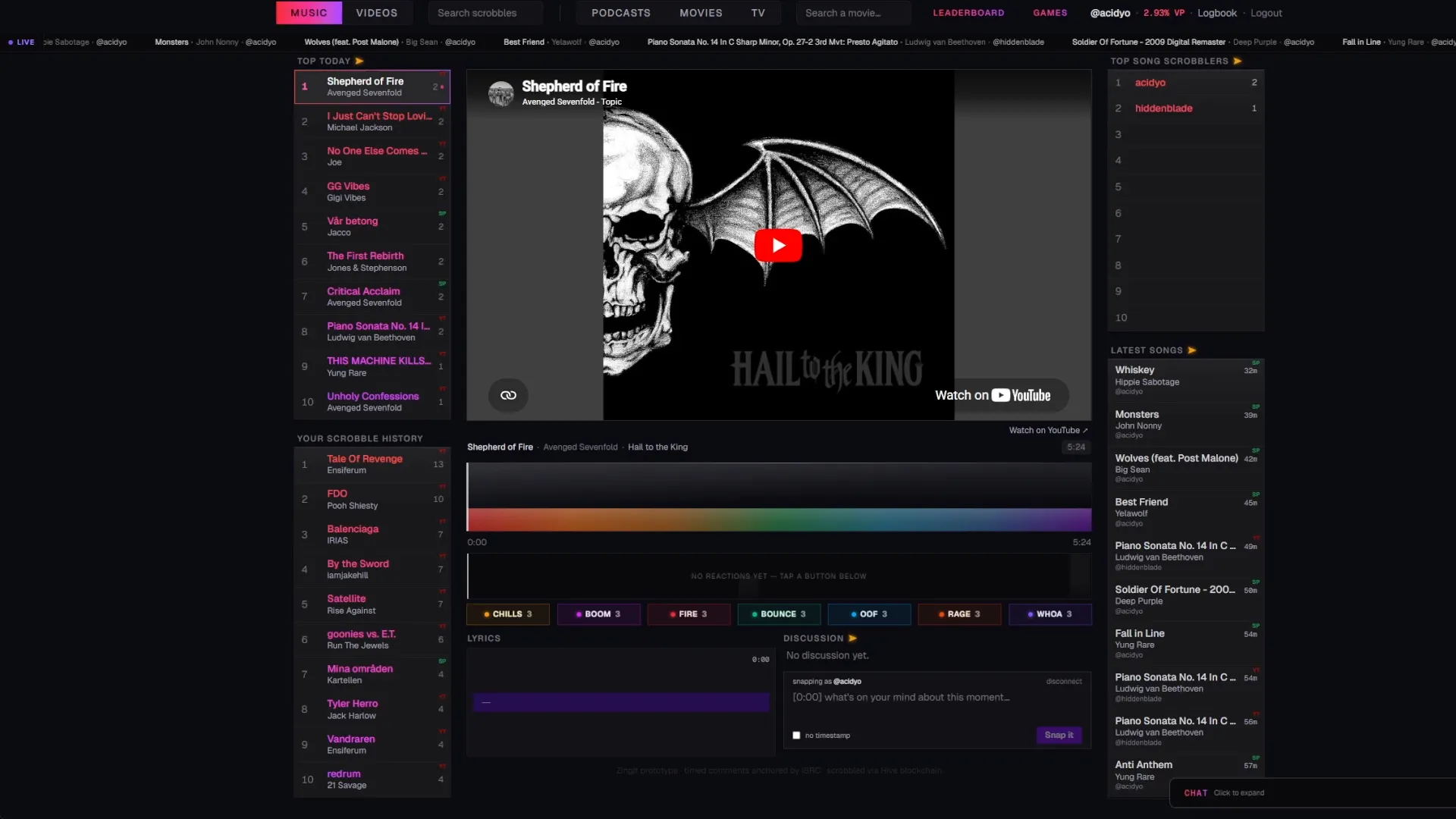Open the Logbook link
This screenshot has width=1456, height=819.
point(1217,13)
